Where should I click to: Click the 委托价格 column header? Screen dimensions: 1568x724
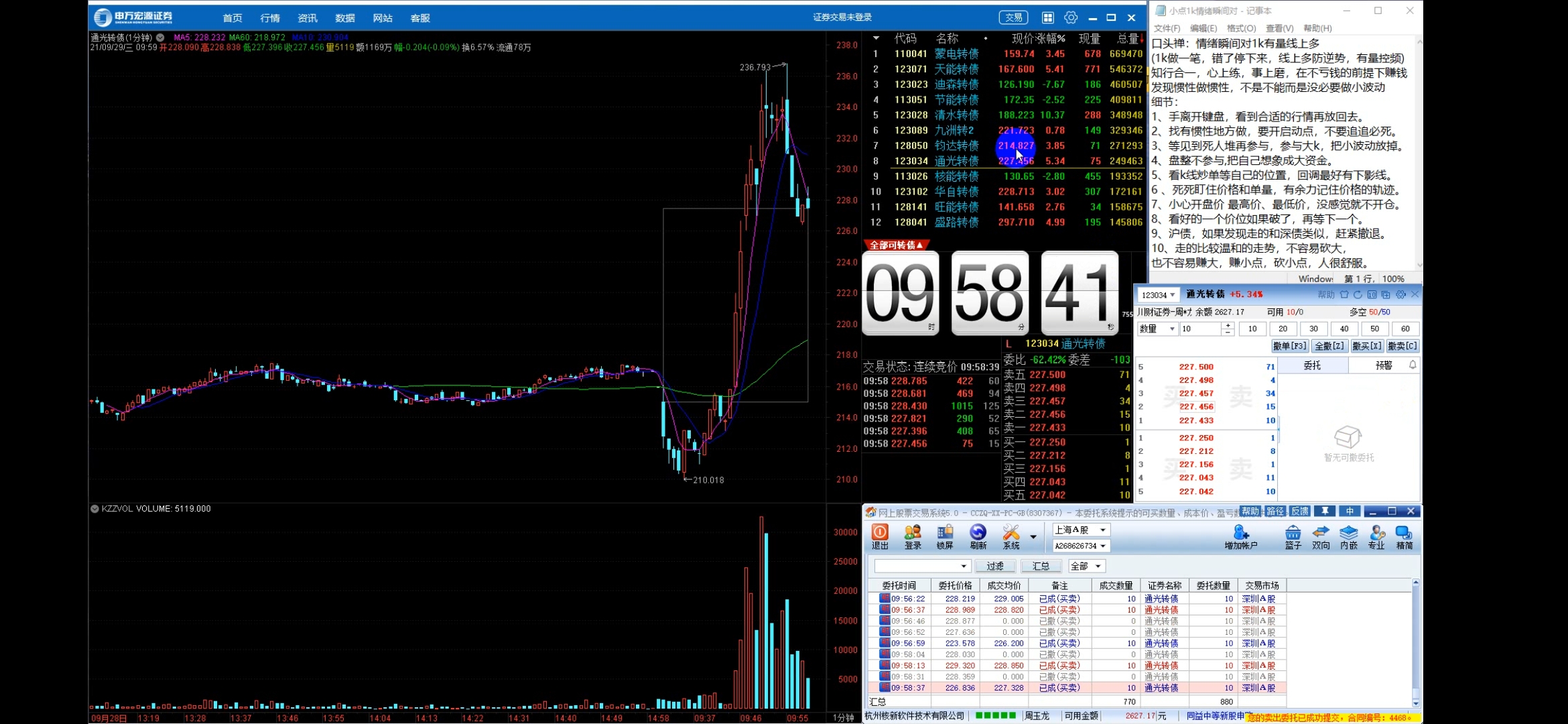click(955, 585)
